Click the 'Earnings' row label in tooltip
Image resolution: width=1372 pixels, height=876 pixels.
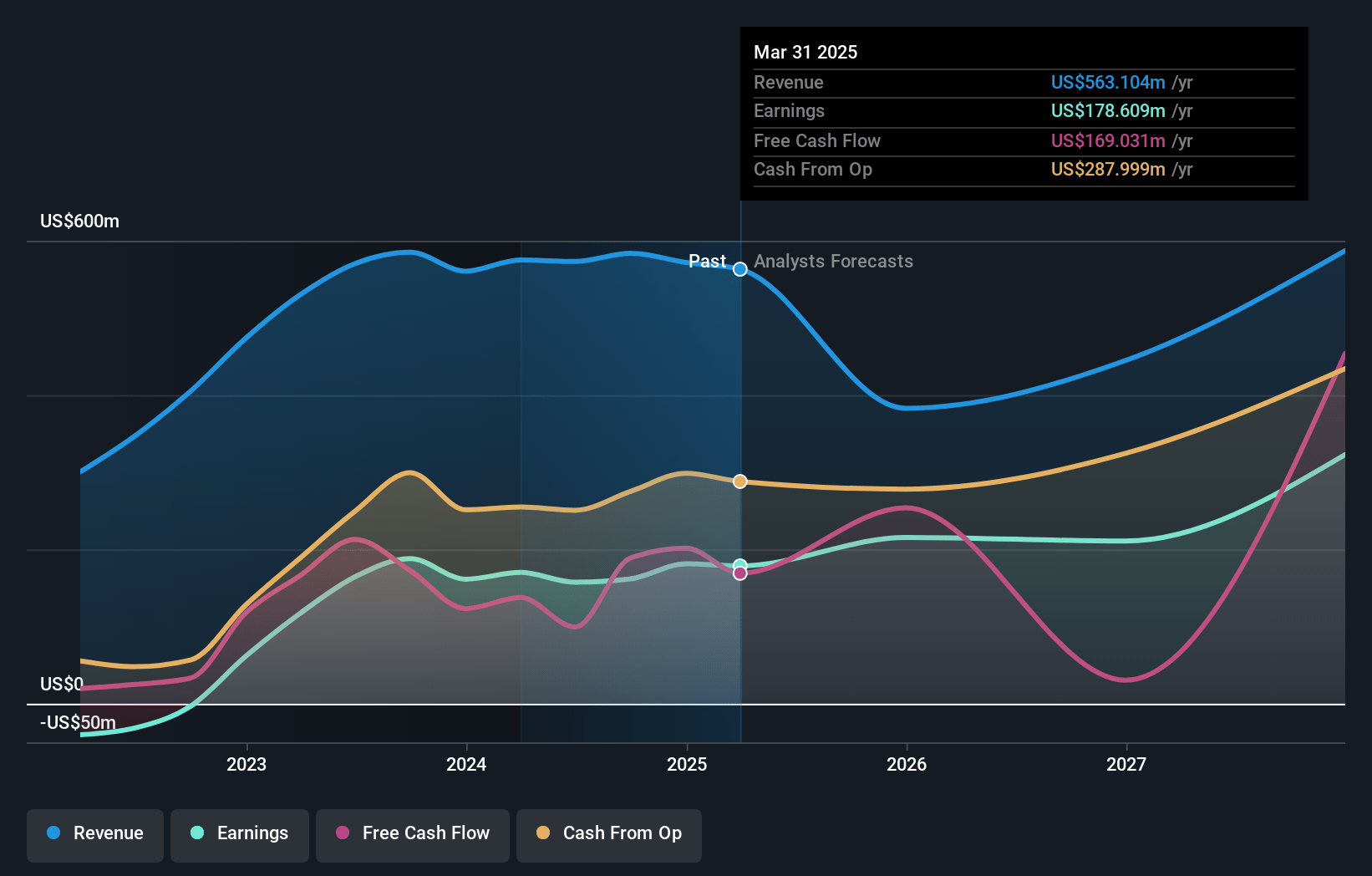click(789, 110)
